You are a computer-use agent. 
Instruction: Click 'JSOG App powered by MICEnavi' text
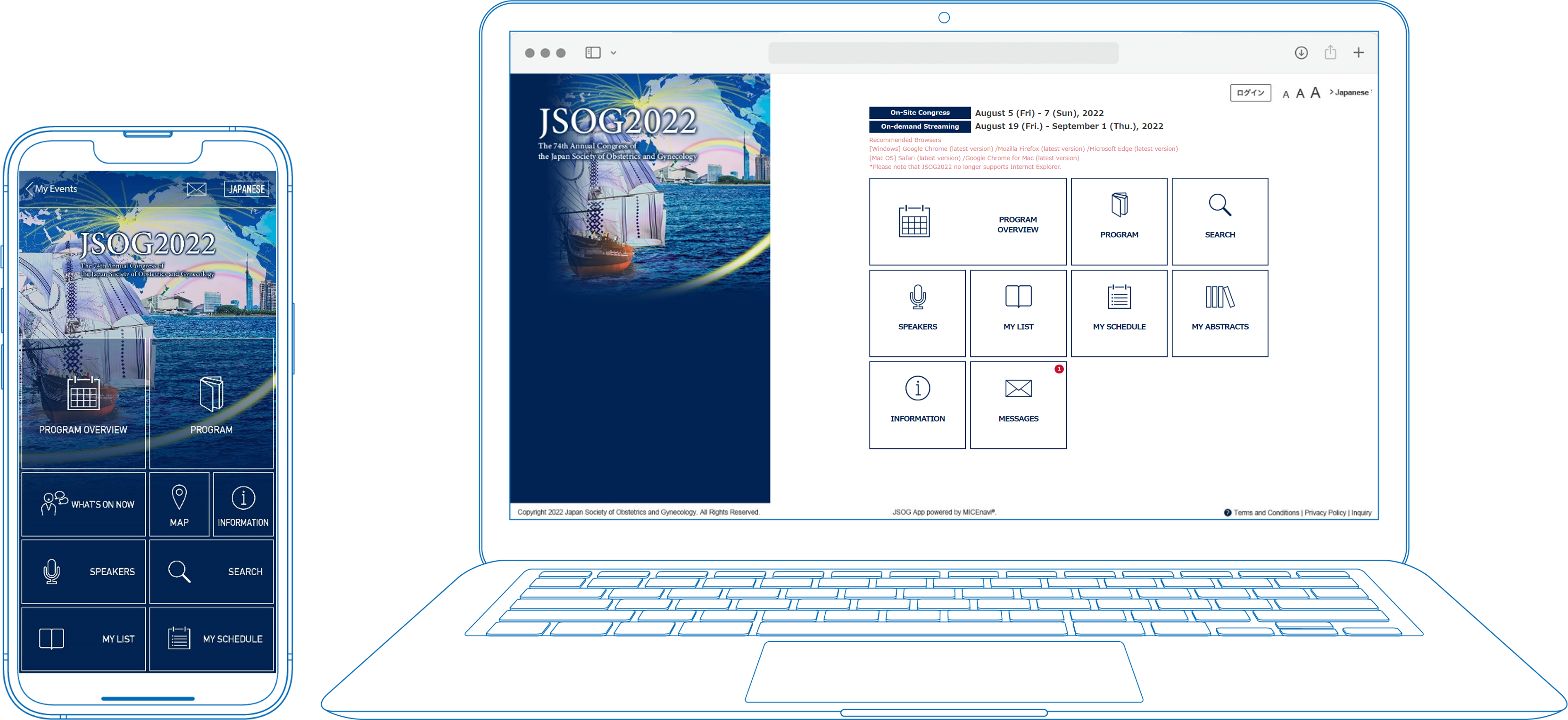click(x=944, y=512)
